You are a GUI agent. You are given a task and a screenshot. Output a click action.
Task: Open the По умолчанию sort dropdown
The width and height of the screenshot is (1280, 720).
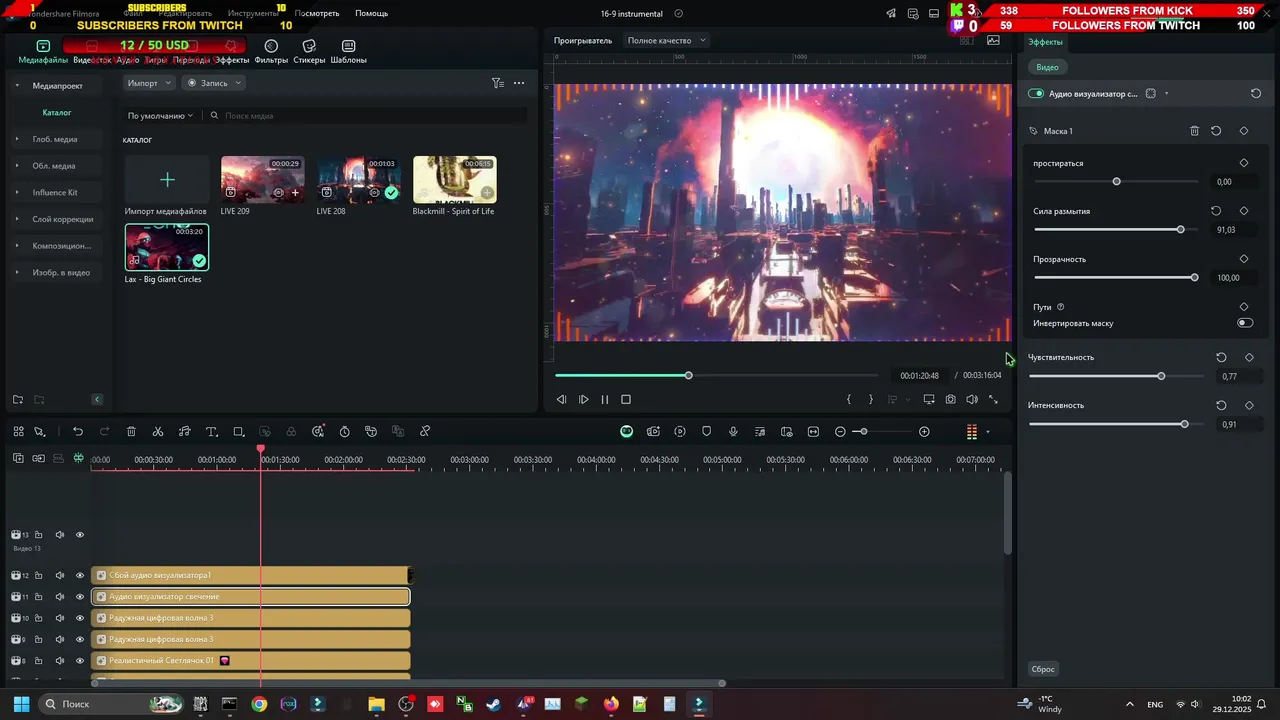tap(160, 116)
